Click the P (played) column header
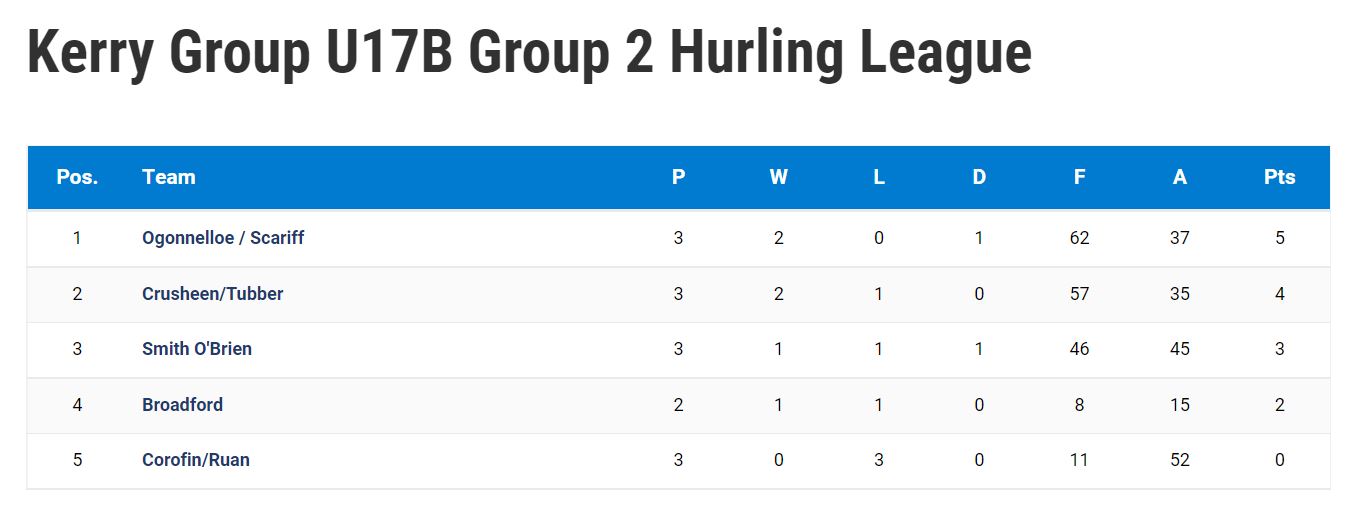 pyautogui.click(x=678, y=177)
